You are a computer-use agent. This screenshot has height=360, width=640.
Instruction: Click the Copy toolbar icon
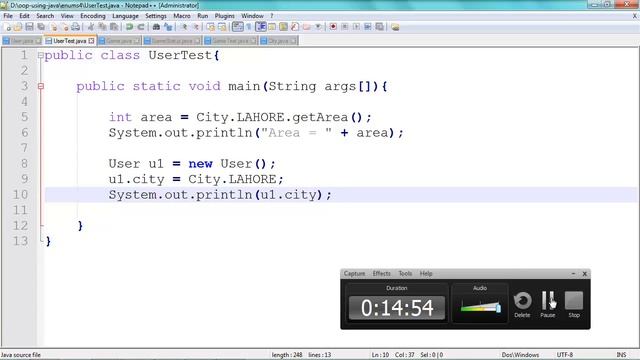coord(102,27)
